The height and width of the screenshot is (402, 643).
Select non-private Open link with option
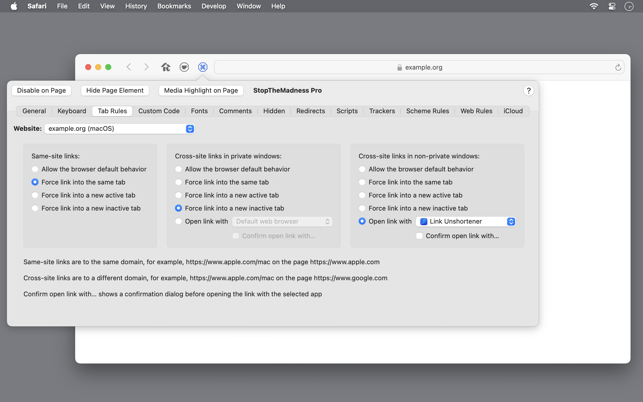pyautogui.click(x=362, y=222)
